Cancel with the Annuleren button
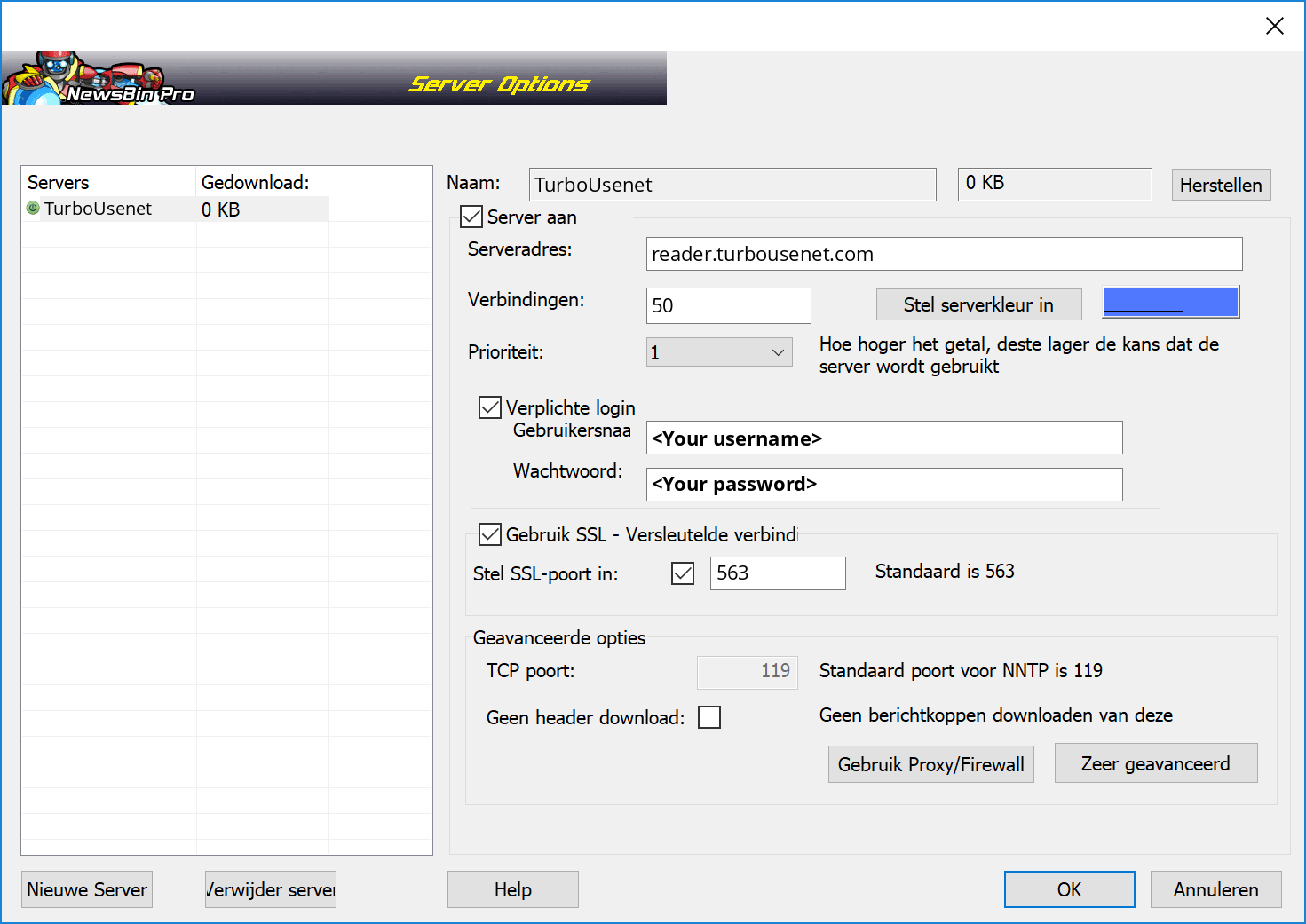Screen dimensions: 1306x924 1216,889
